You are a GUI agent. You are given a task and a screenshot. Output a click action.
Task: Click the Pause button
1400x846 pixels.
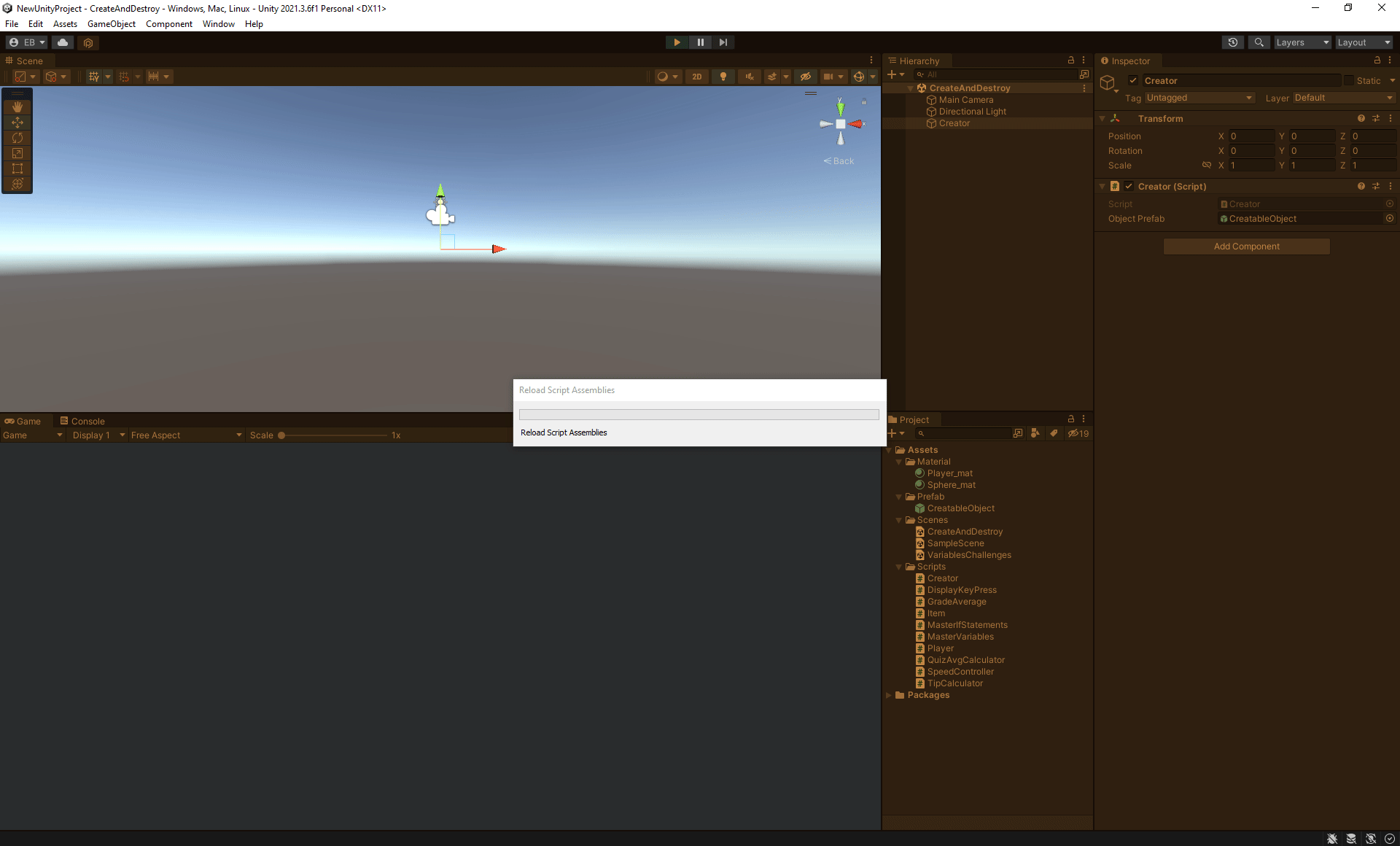700,42
